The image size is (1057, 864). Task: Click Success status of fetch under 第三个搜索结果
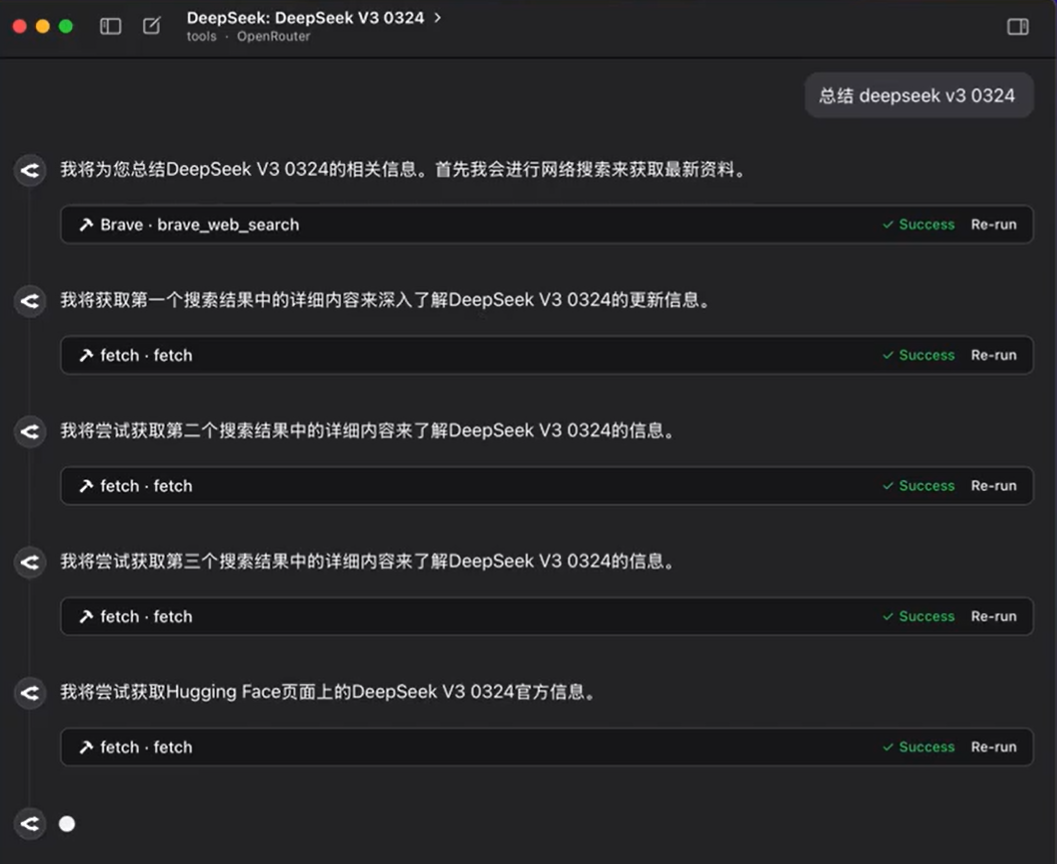pyautogui.click(x=918, y=617)
